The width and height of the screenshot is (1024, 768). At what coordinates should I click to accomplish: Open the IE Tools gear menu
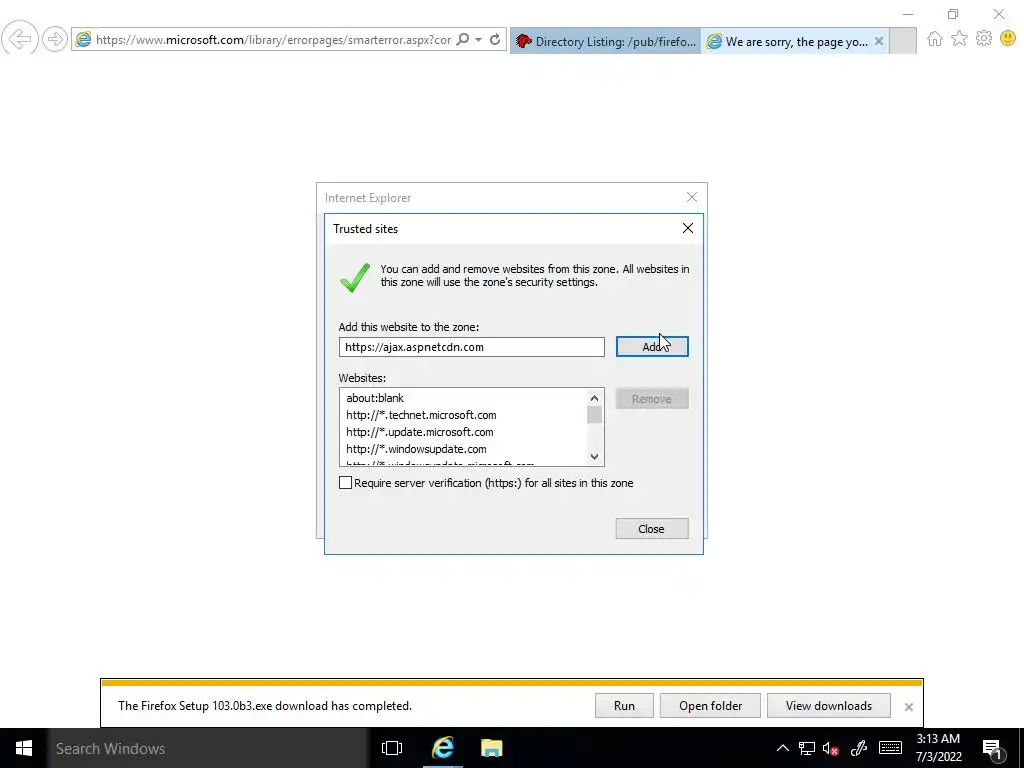pyautogui.click(x=984, y=39)
